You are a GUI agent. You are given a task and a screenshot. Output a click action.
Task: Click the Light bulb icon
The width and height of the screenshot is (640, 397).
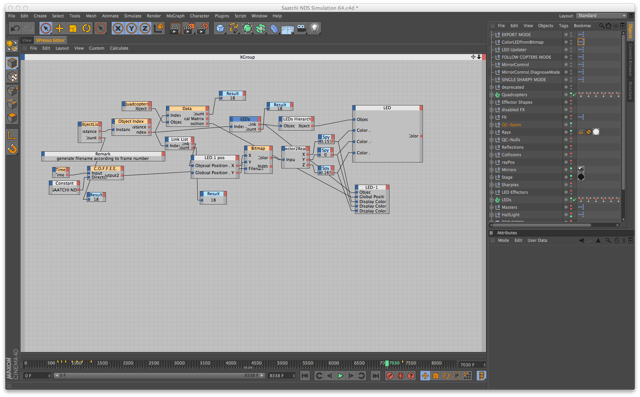click(x=315, y=28)
